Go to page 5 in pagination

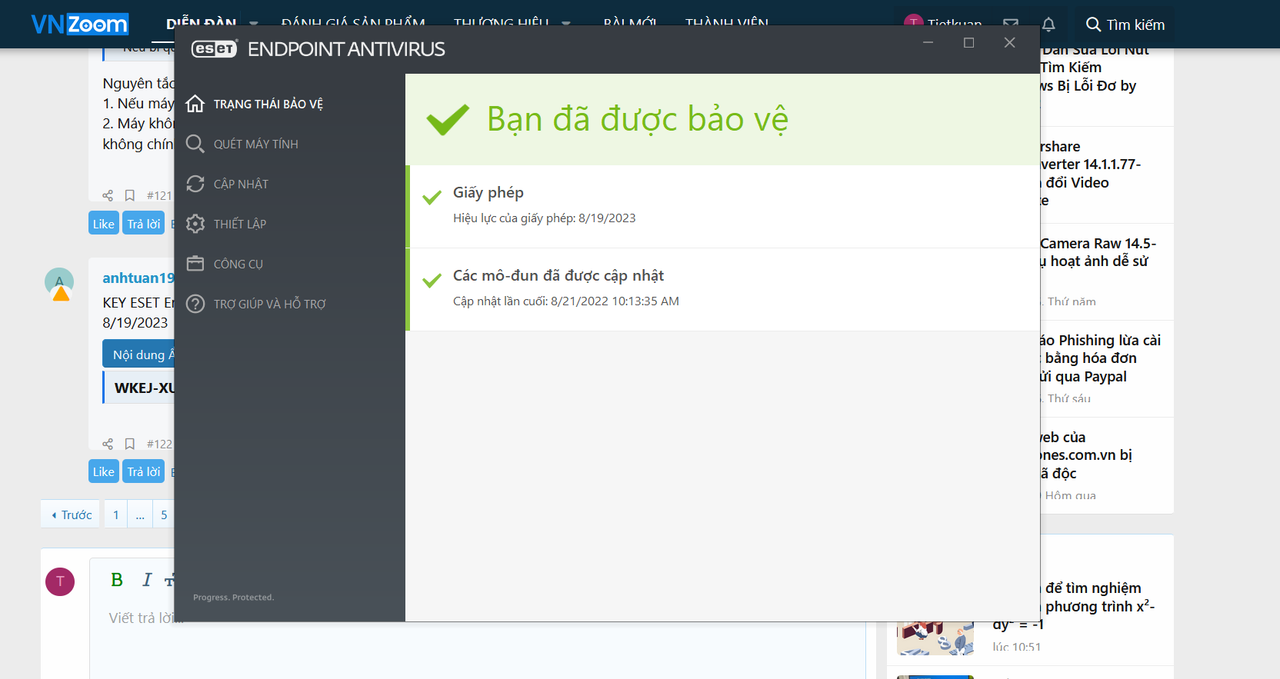coord(164,515)
